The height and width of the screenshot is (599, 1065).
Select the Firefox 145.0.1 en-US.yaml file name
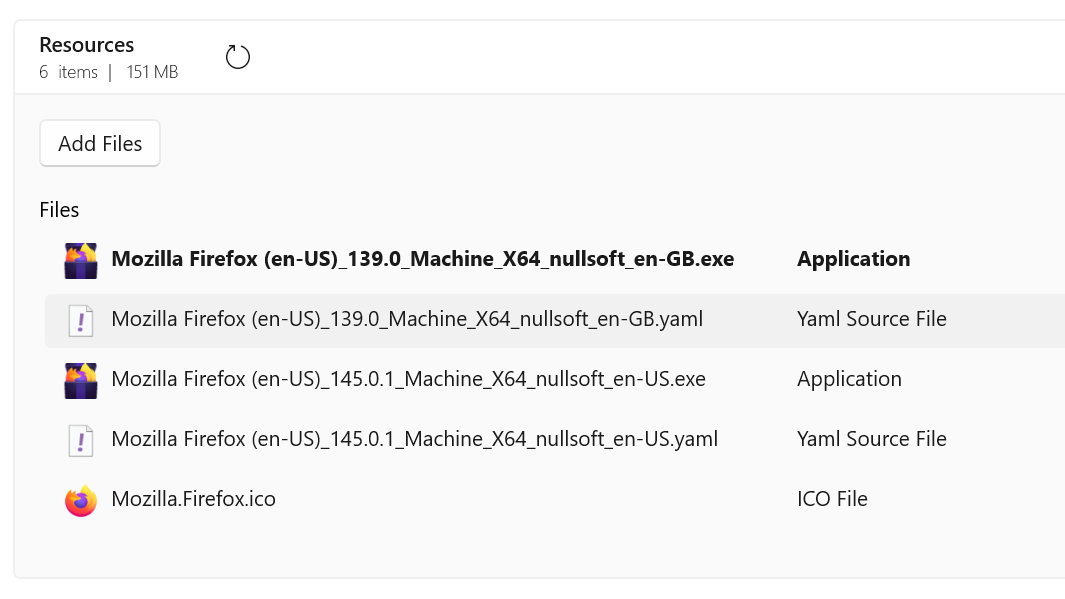pyautogui.click(x=414, y=439)
